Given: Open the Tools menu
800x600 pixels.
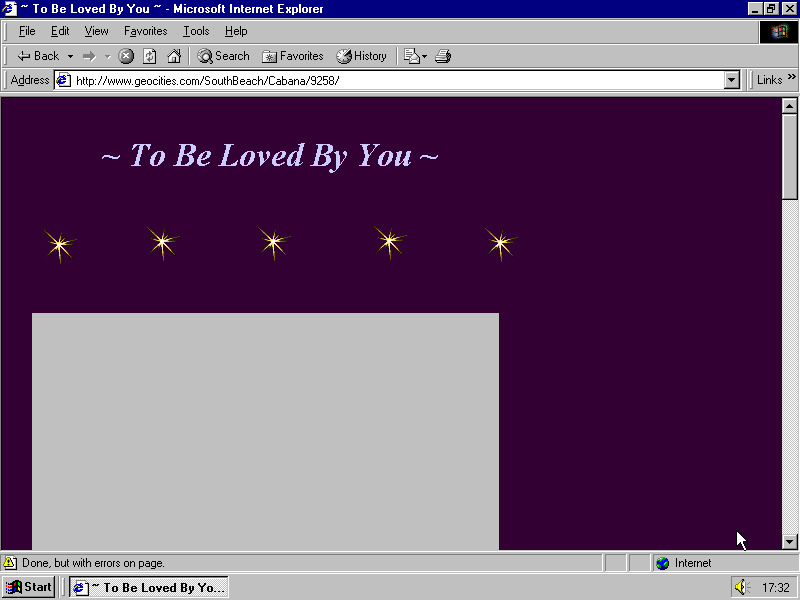Looking at the screenshot, I should [x=196, y=31].
